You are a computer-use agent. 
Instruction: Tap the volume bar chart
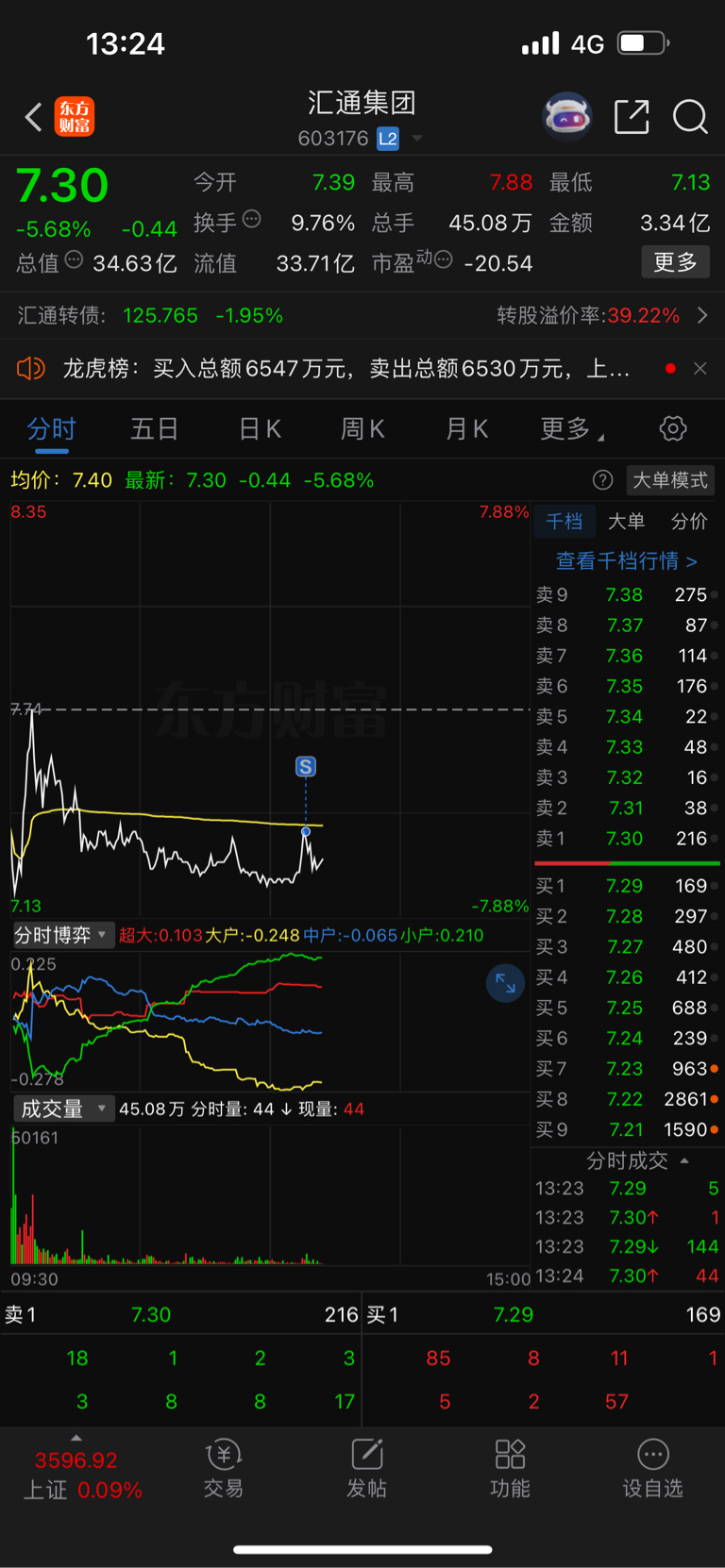tap(270, 1196)
